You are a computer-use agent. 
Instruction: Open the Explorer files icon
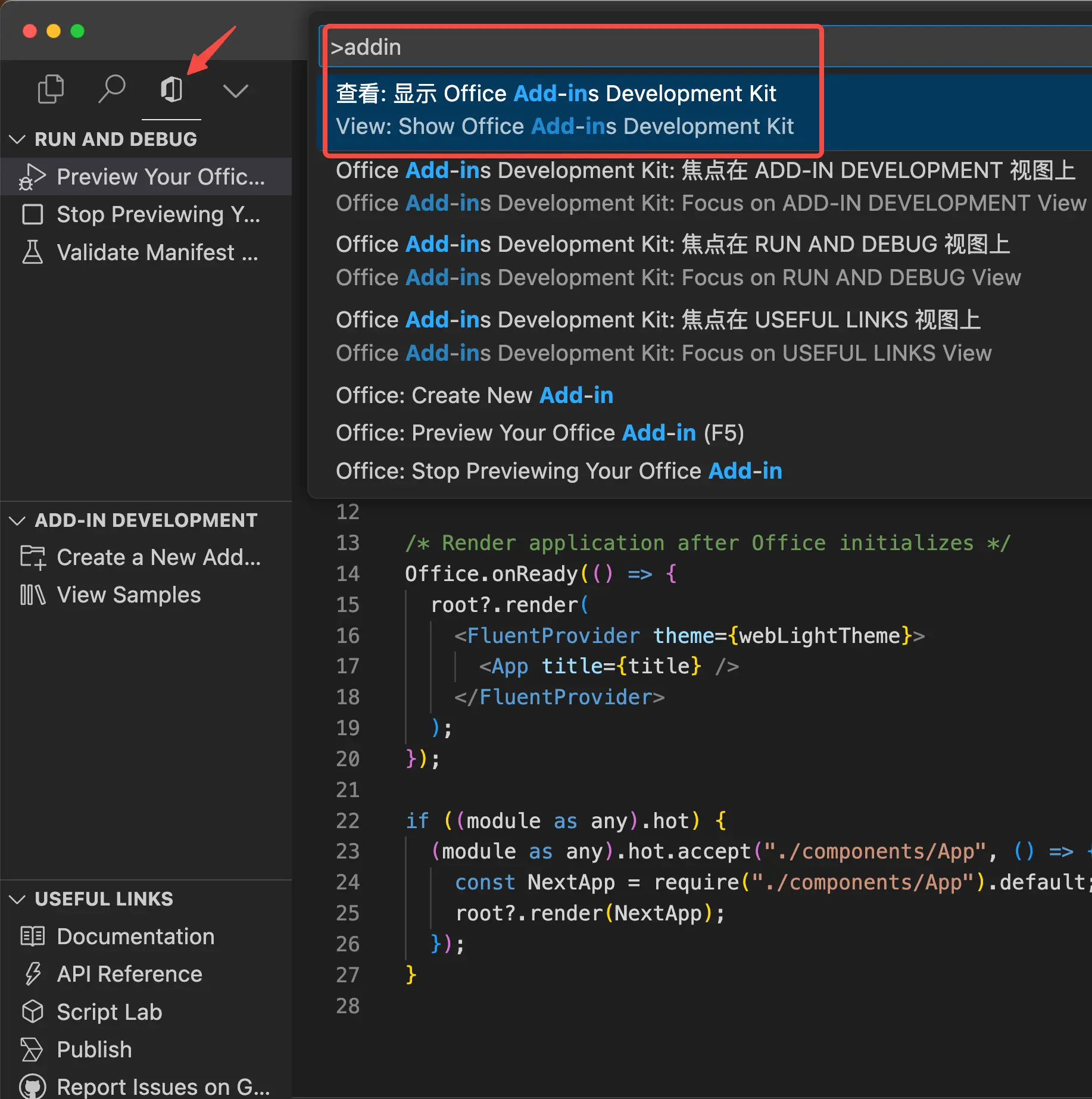click(x=51, y=89)
